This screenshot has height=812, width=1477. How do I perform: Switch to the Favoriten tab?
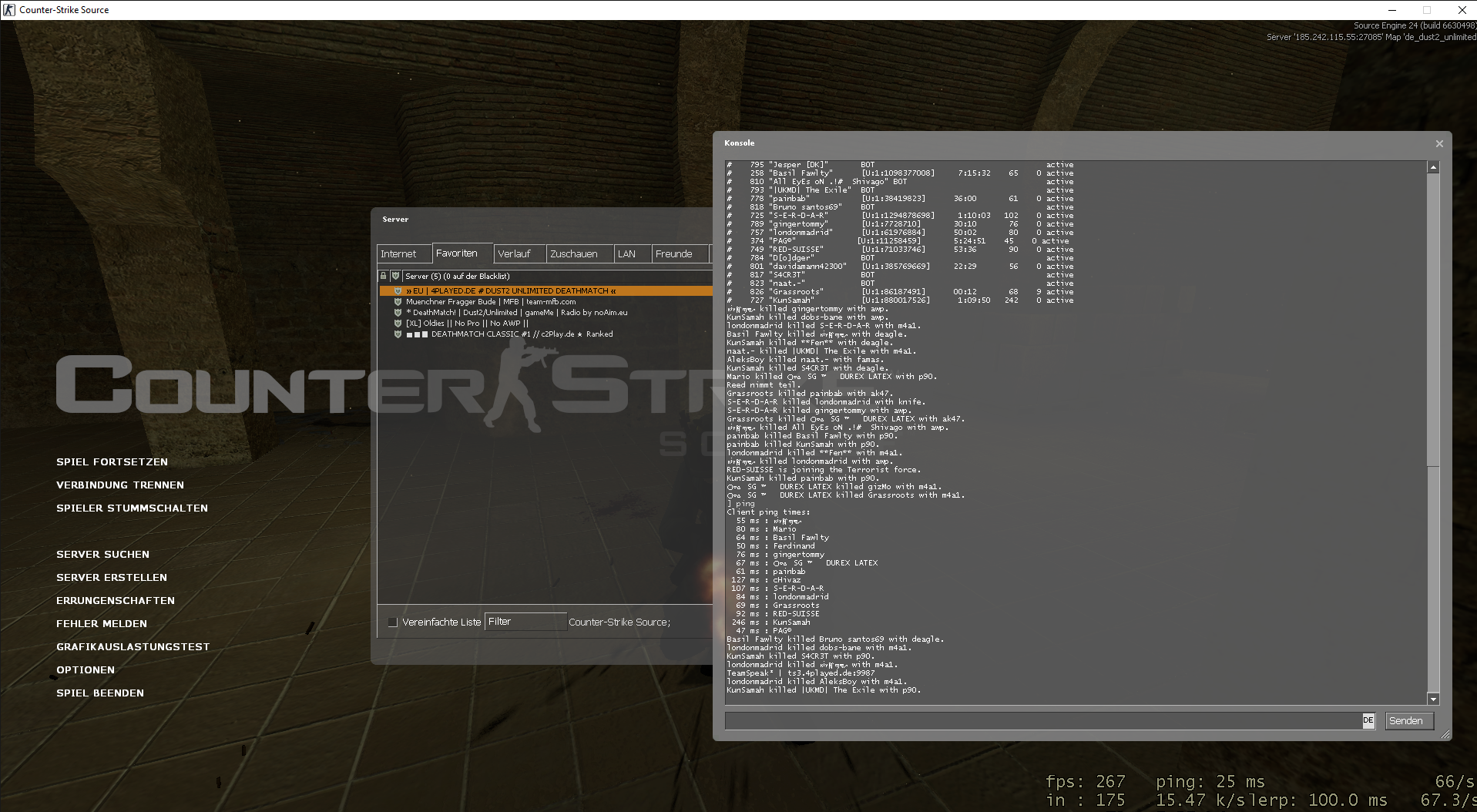[462, 253]
